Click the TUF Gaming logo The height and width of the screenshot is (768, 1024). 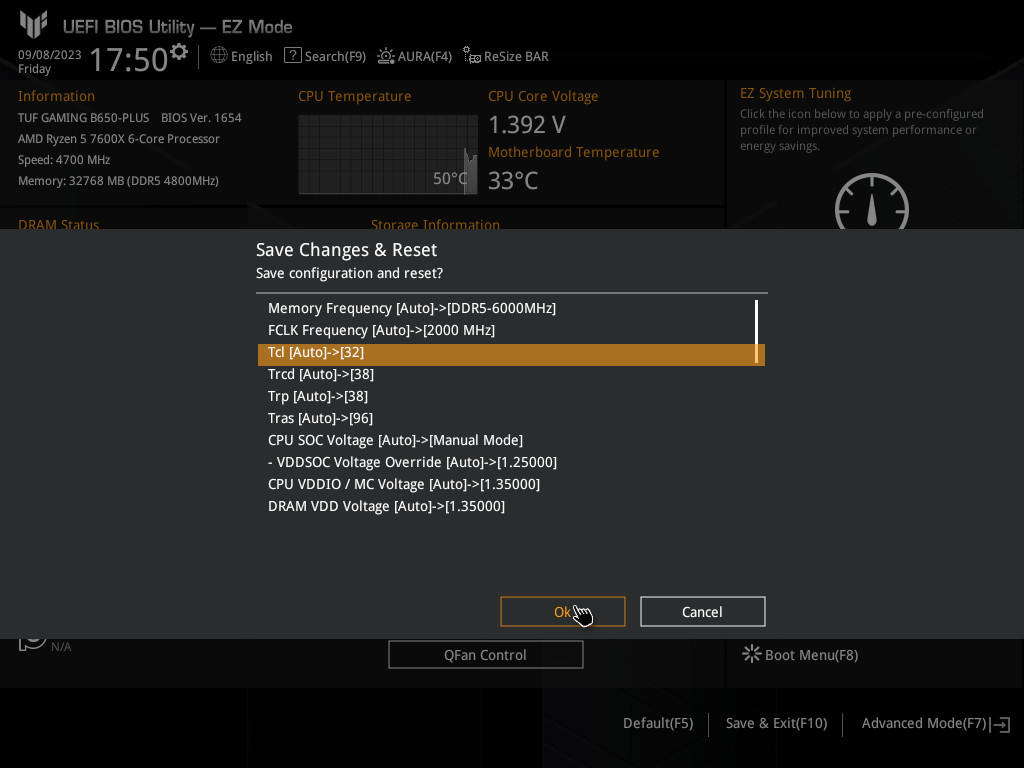pos(33,24)
